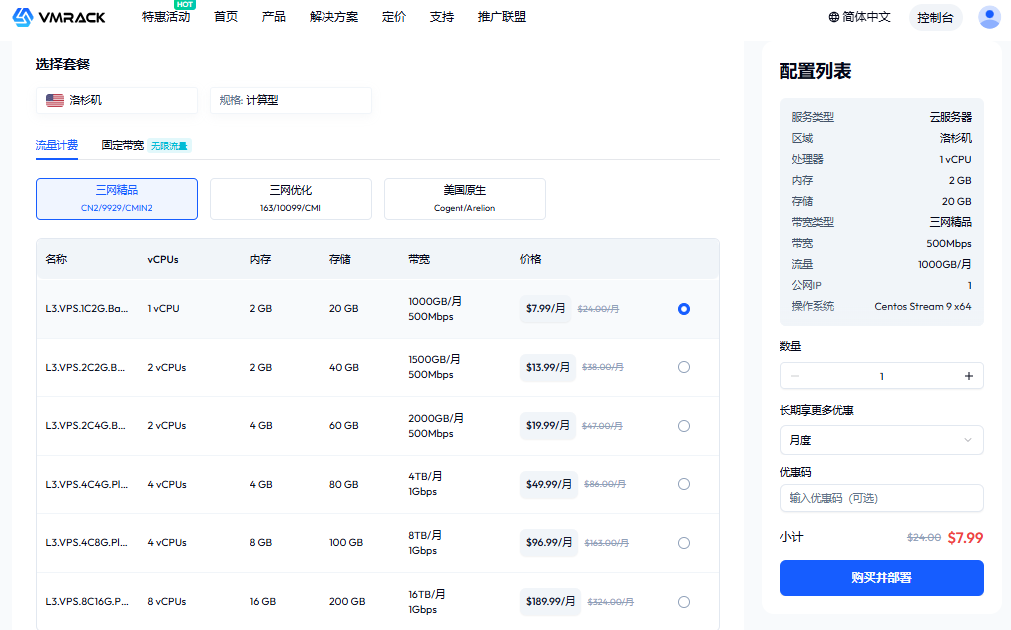
Task: Click the user avatar icon
Action: (989, 16)
